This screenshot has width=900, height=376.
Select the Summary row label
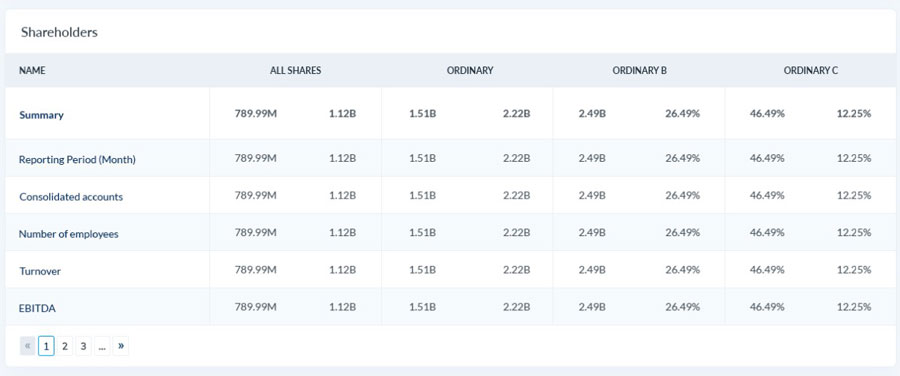(x=41, y=115)
